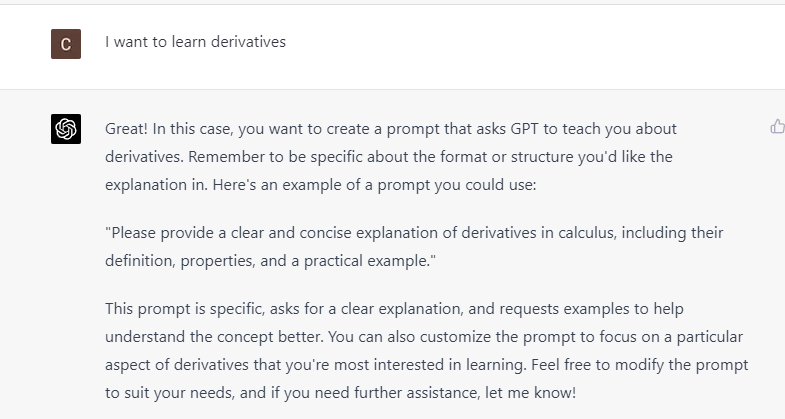
Task: Click the word "Great!" starting the response
Action: [x=127, y=129]
